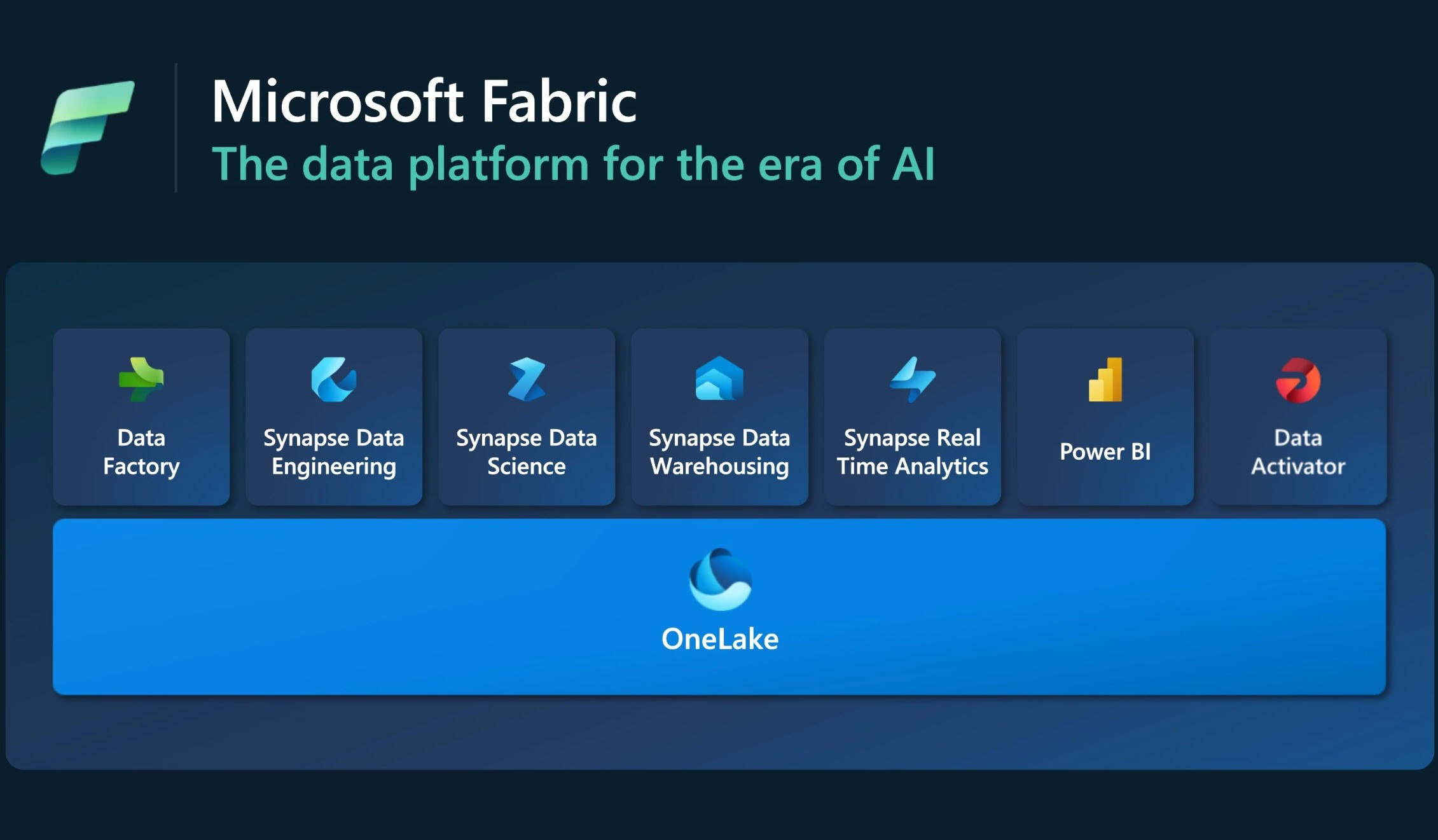The width and height of the screenshot is (1438, 840).
Task: Click the Data Factory green icon
Action: tap(141, 380)
